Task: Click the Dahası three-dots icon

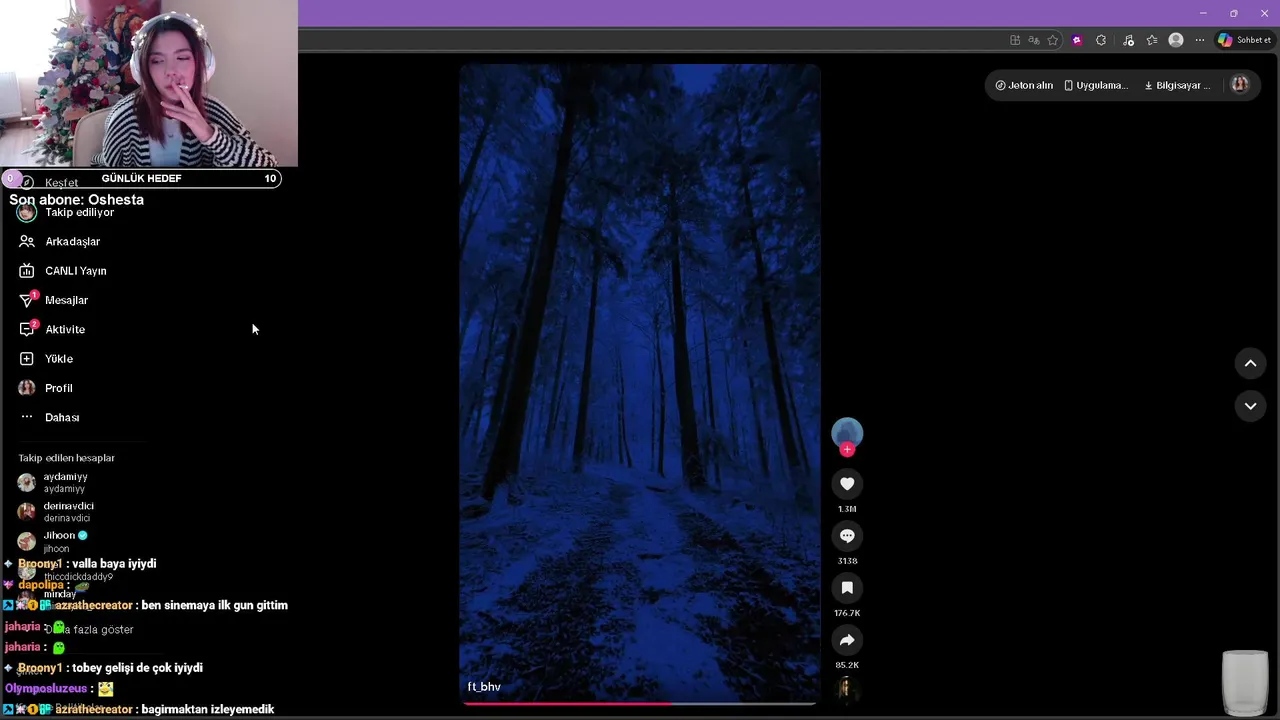Action: coord(27,417)
